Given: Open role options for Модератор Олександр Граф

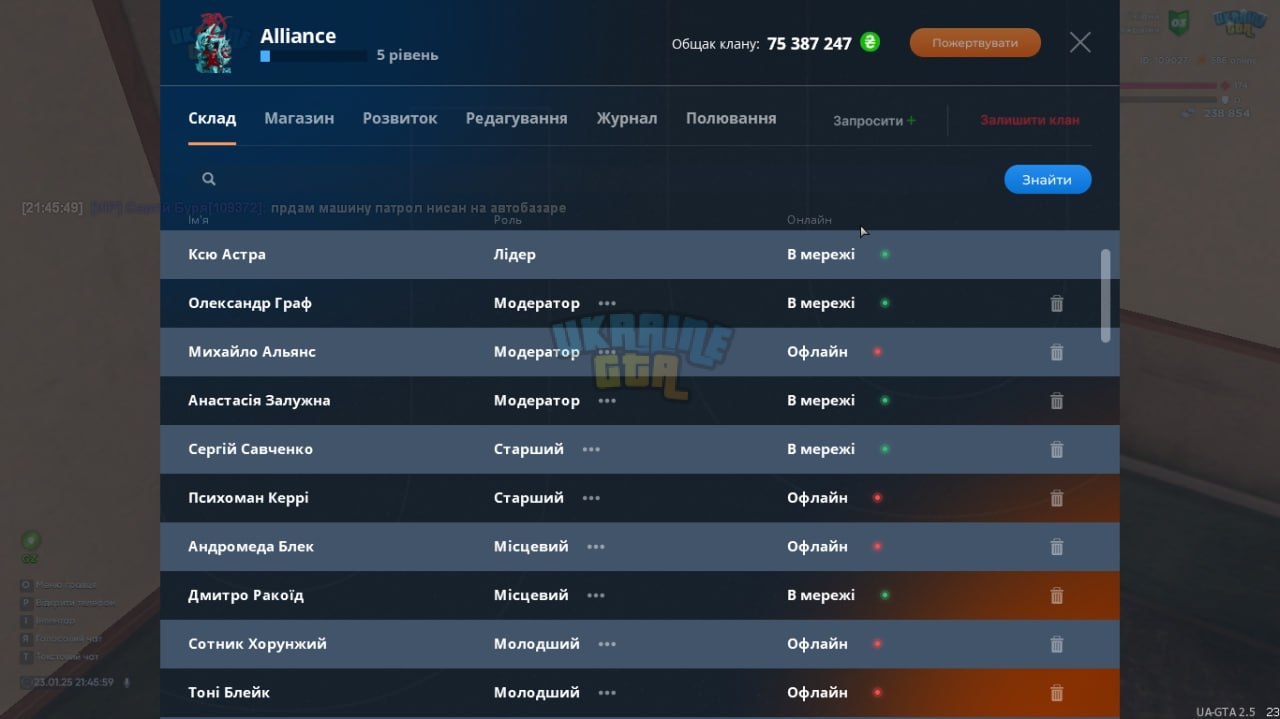Looking at the screenshot, I should pos(607,303).
